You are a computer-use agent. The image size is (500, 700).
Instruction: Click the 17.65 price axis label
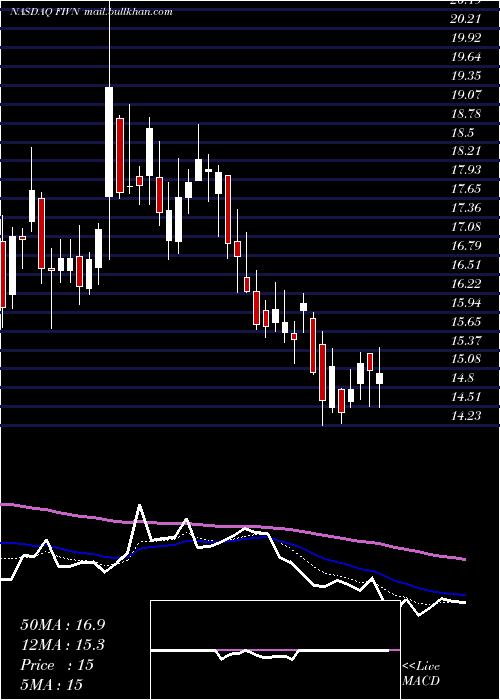click(x=466, y=189)
